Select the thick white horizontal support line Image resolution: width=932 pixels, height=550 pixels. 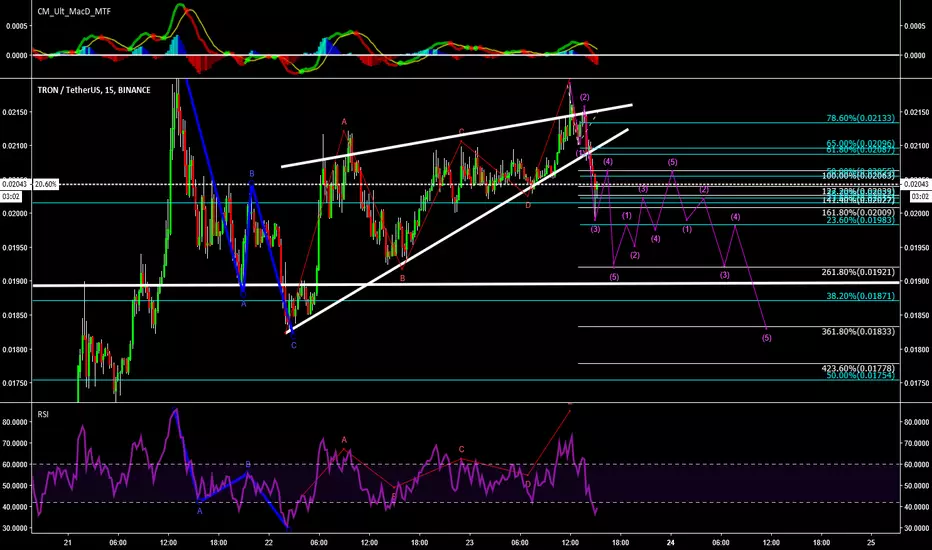pyautogui.click(x=466, y=284)
